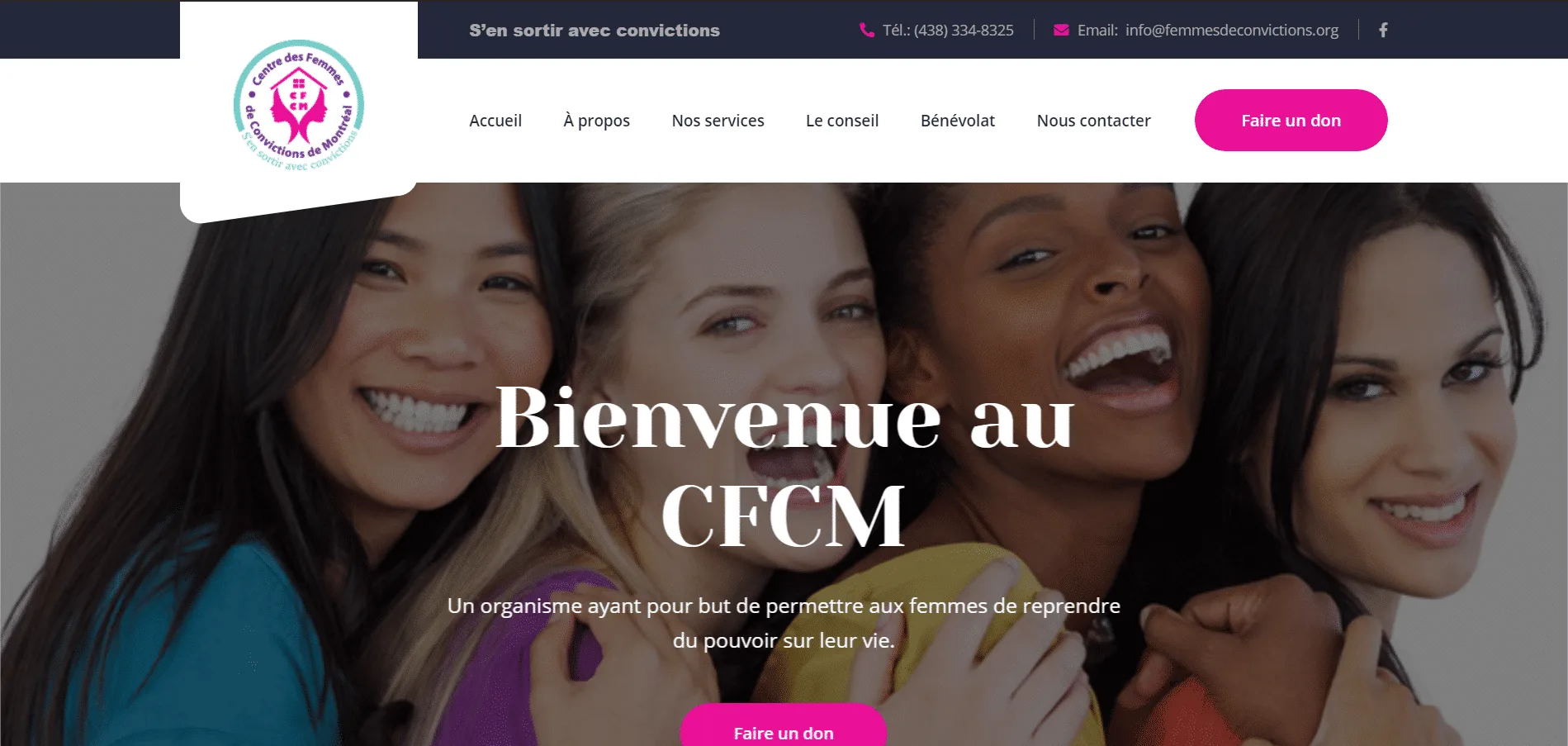Go to Le conseil page
This screenshot has height=746, width=1568.
842,121
